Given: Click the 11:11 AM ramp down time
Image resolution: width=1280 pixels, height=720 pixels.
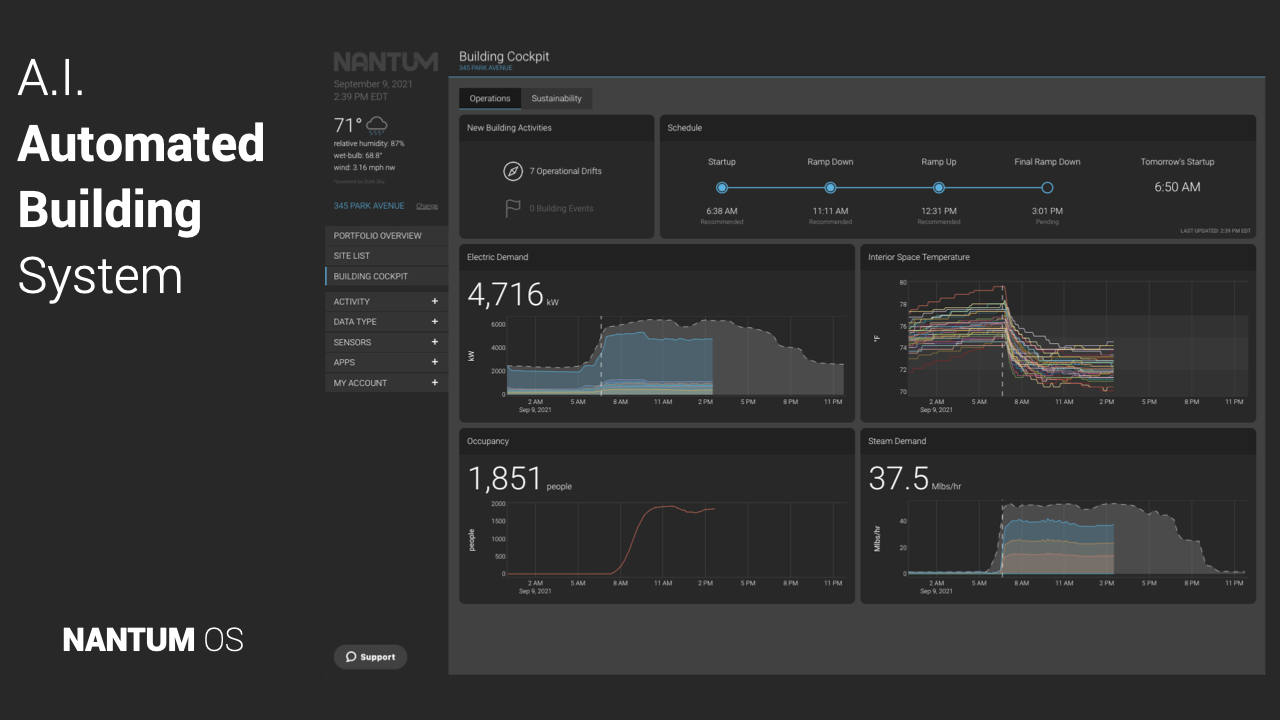Looking at the screenshot, I should click(x=830, y=211).
